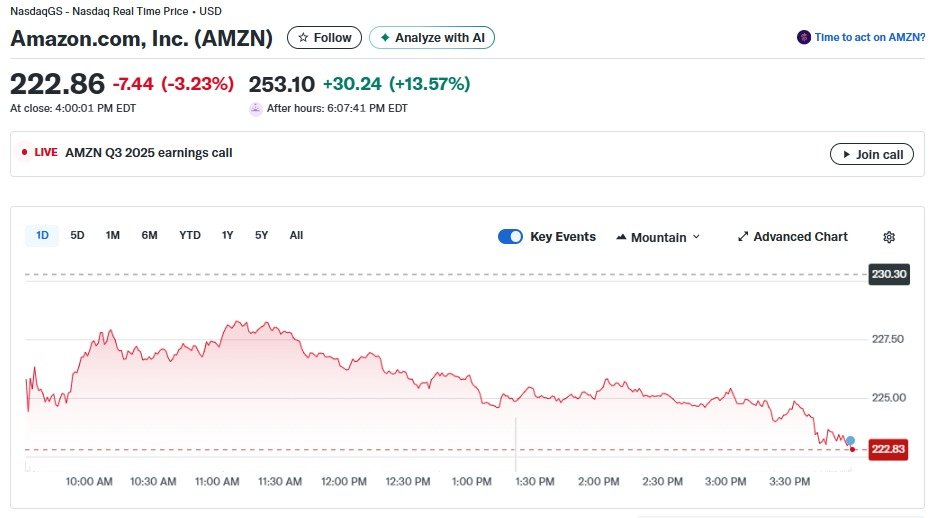Join the AMZN Q3 2025 earnings call

(x=871, y=155)
